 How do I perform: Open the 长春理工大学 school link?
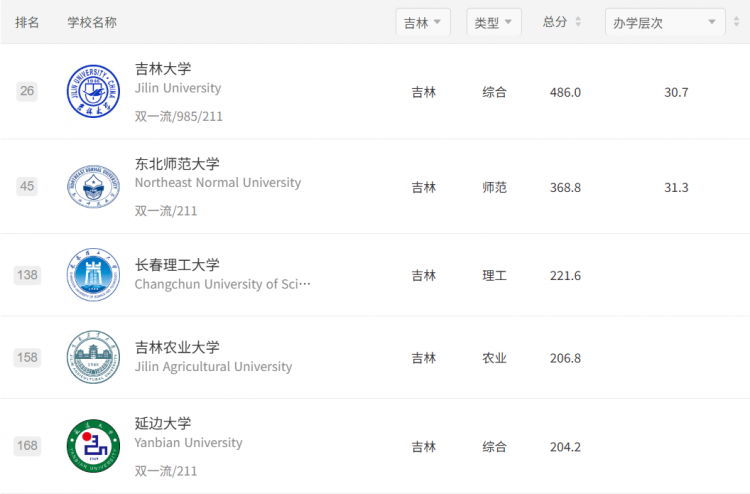(177, 264)
